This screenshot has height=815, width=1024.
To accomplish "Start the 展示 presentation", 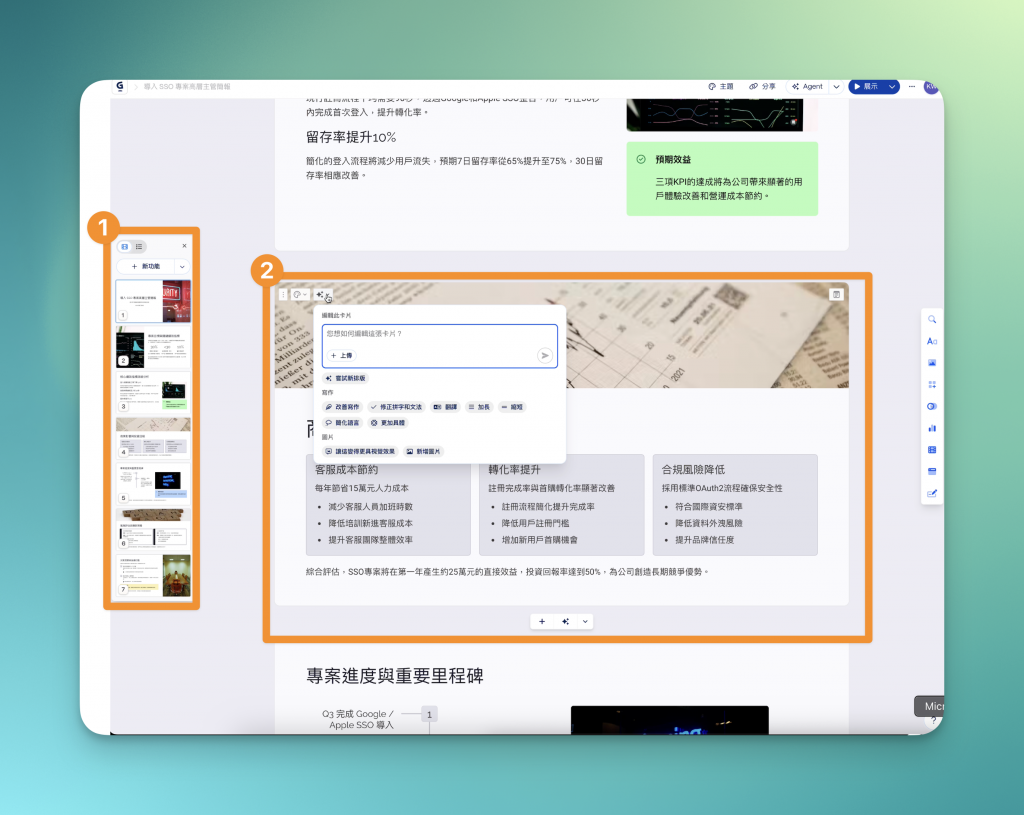I will [x=866, y=86].
